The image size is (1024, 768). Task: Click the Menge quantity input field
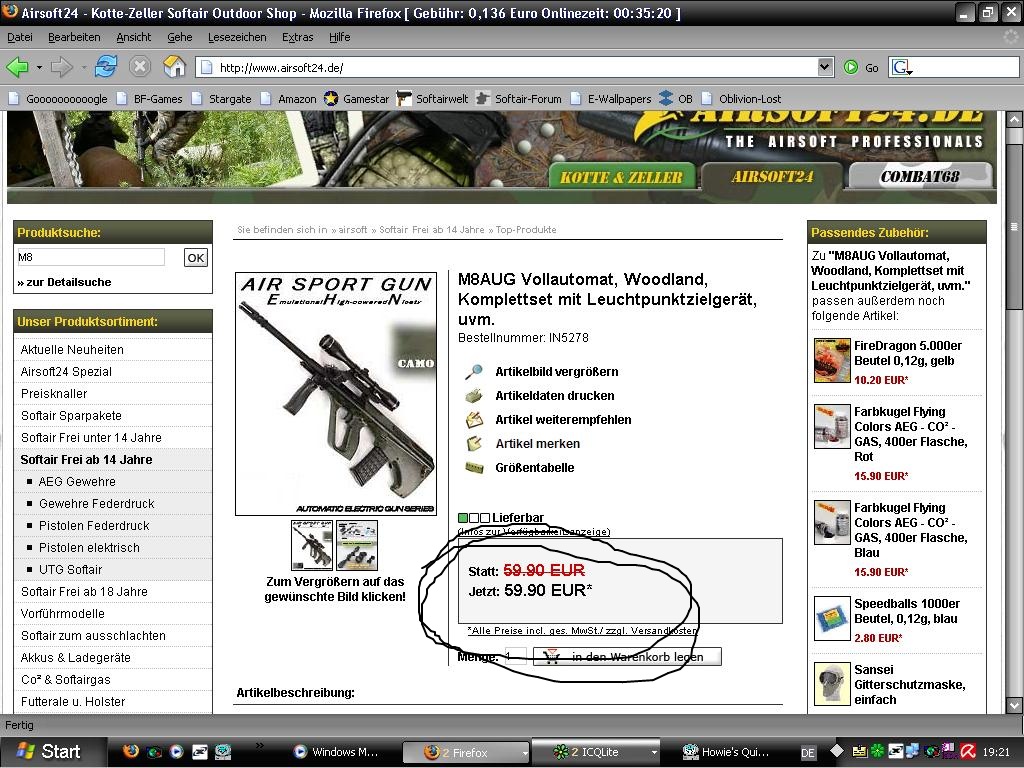coord(515,656)
